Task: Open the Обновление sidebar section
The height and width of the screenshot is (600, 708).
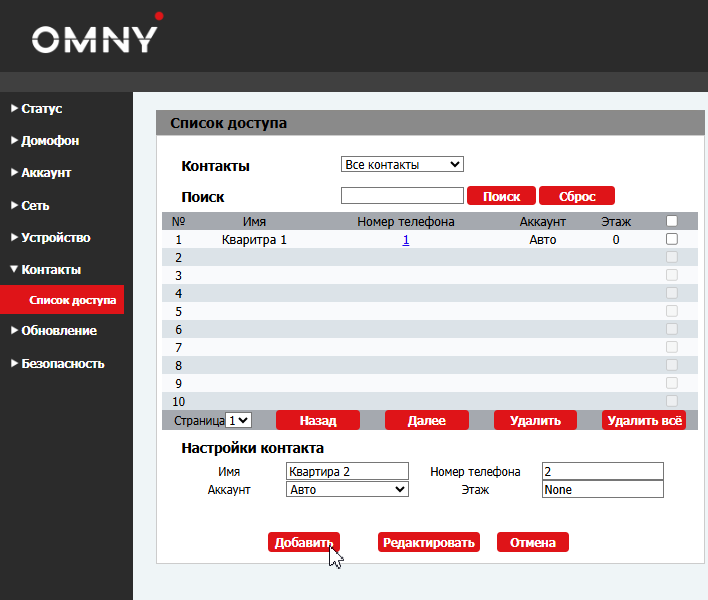Action: tap(59, 331)
